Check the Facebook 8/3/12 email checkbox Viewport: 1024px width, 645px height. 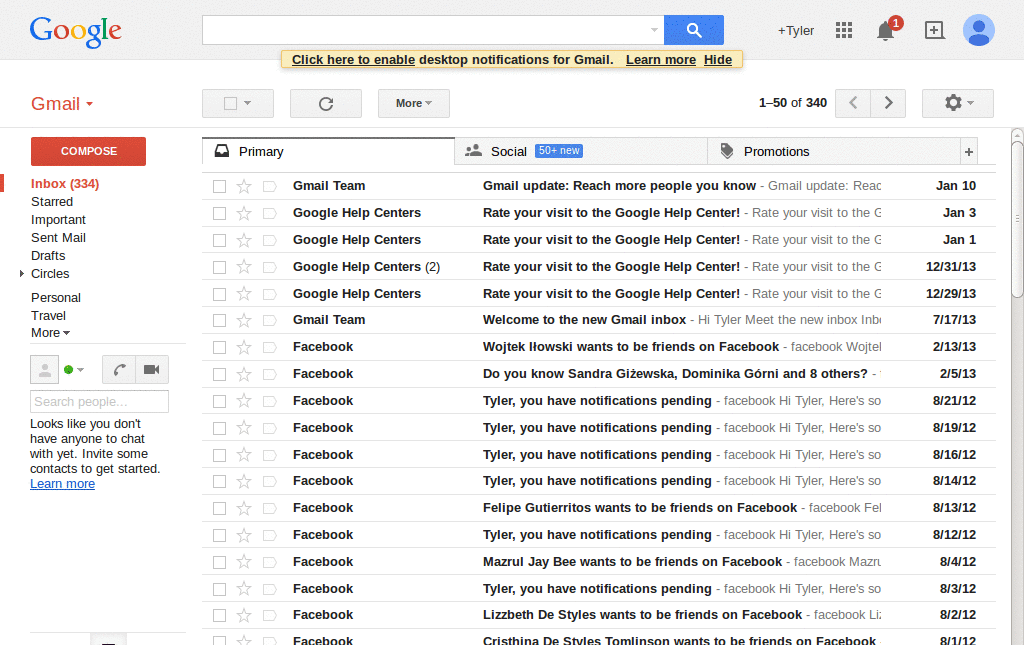[x=219, y=589]
